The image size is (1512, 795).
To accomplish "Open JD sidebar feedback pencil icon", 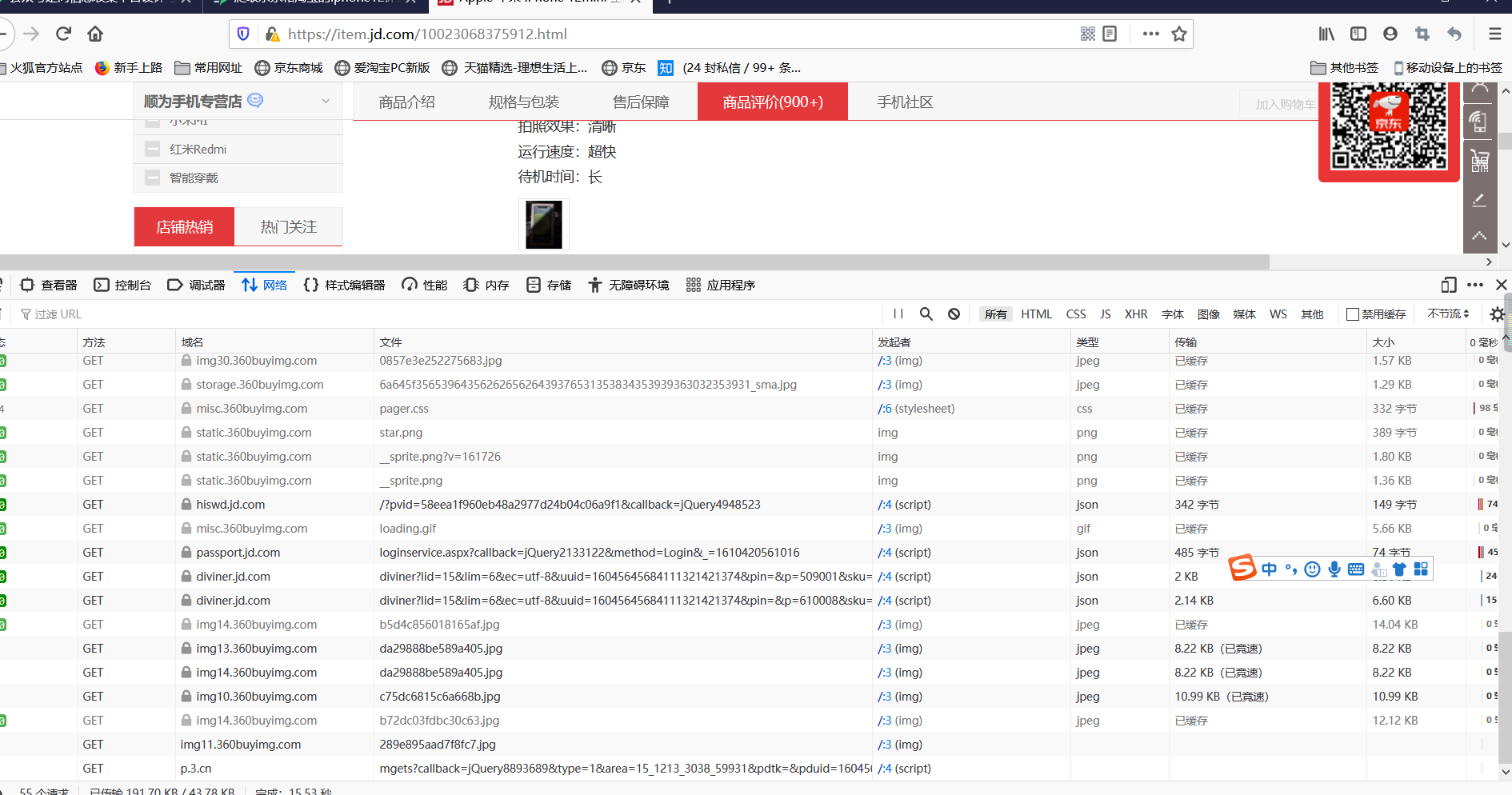I will [x=1480, y=200].
